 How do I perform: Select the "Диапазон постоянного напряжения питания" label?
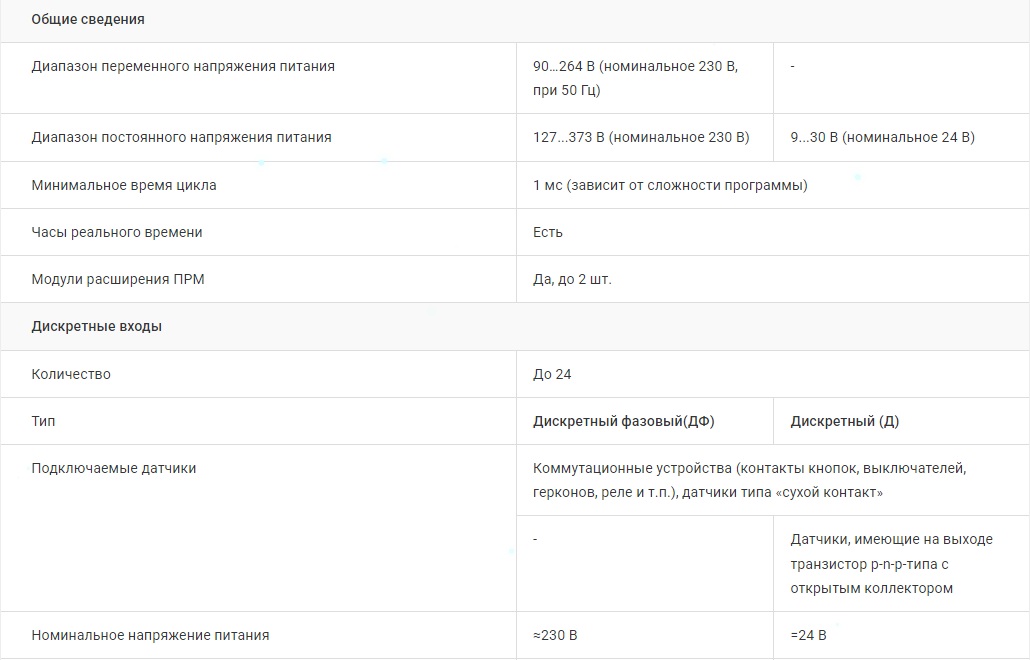(x=181, y=137)
